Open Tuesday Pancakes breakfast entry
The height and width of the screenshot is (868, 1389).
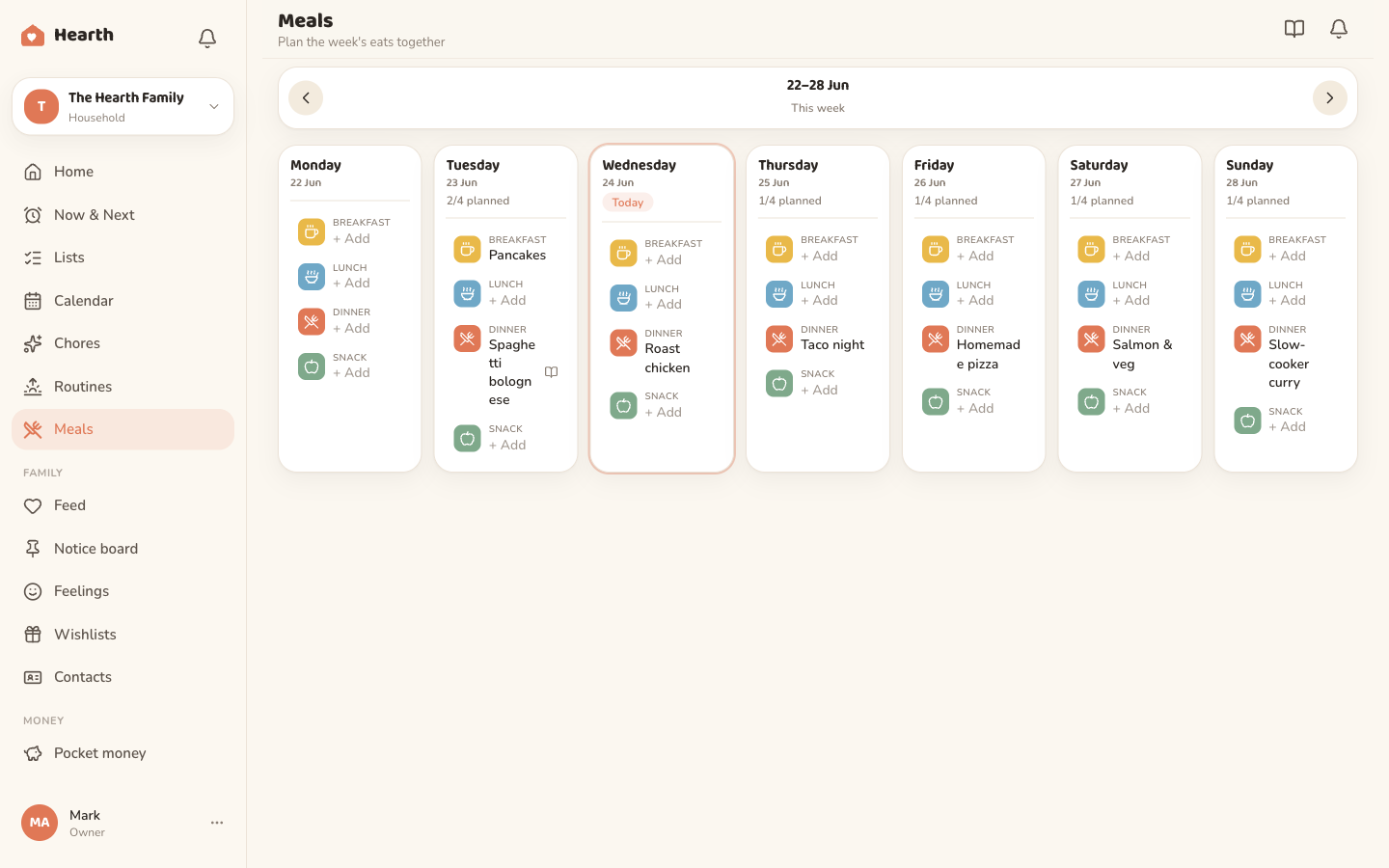coord(517,256)
